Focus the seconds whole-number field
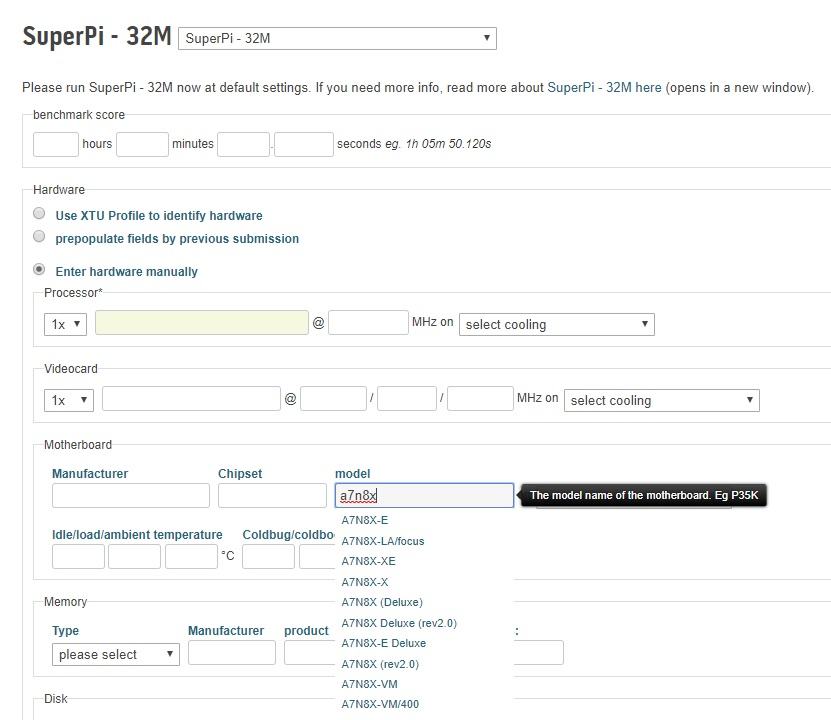831x720 pixels. pos(243,144)
